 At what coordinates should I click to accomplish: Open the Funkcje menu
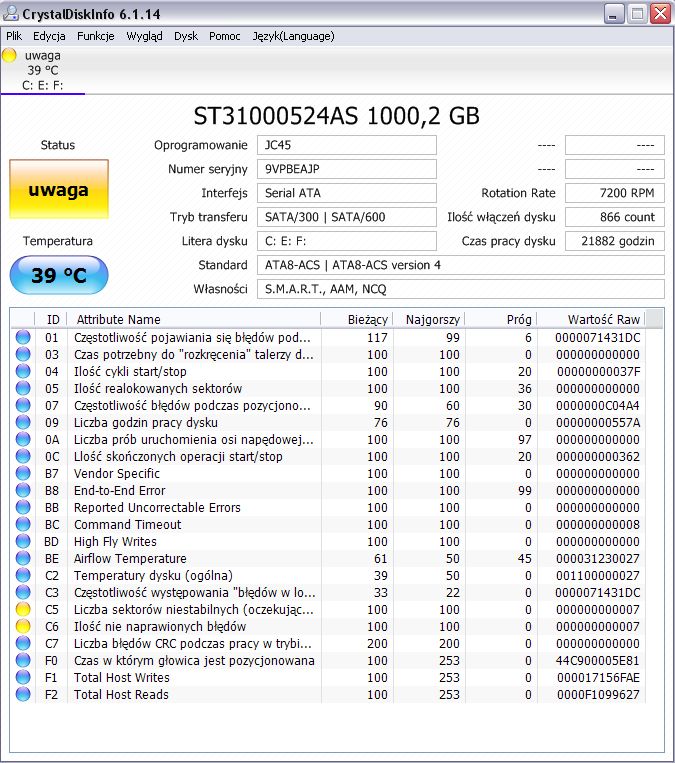[96, 36]
